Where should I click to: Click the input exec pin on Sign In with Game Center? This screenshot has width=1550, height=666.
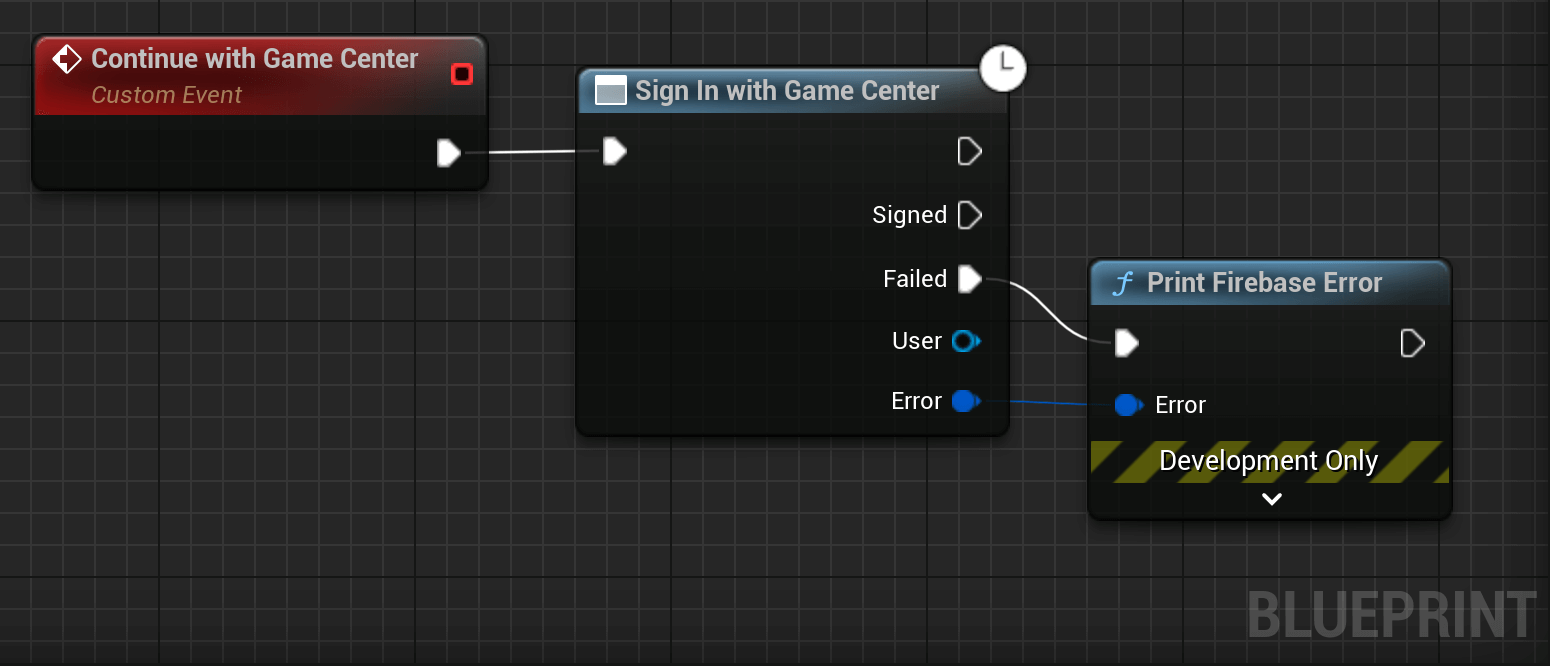(x=614, y=152)
